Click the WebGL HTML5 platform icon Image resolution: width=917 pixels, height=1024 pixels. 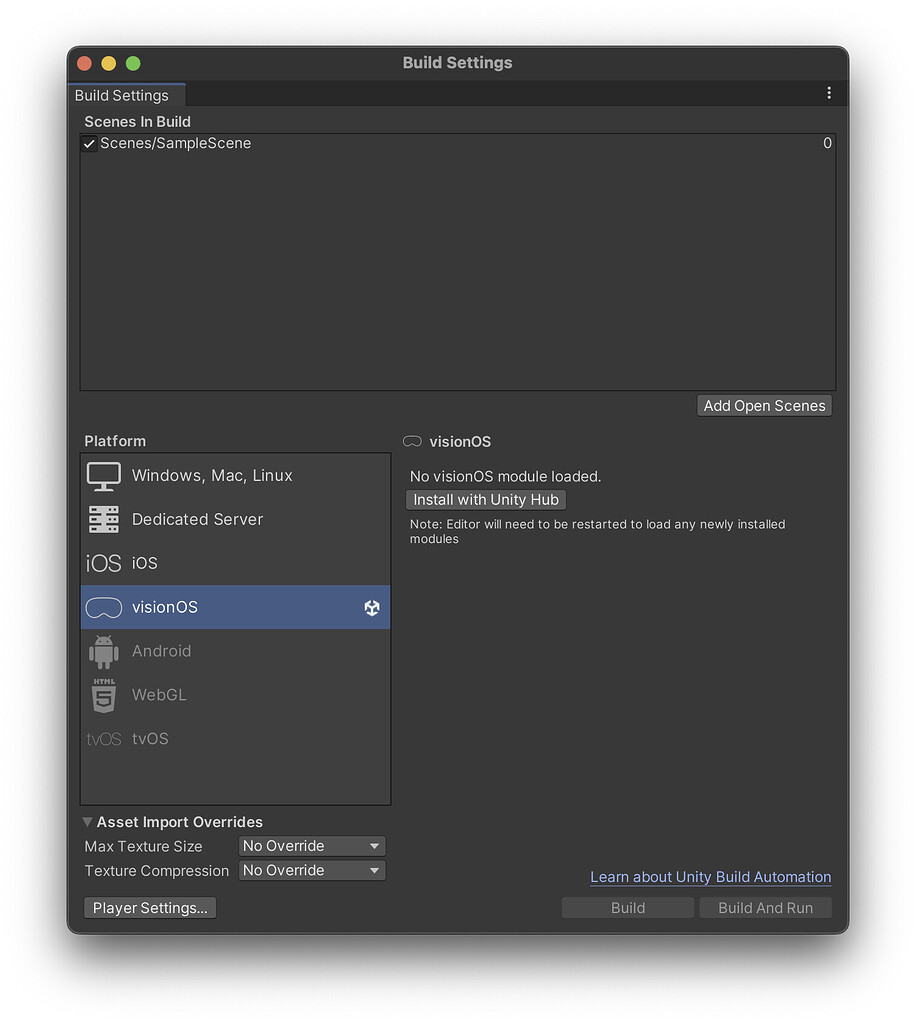[103, 695]
